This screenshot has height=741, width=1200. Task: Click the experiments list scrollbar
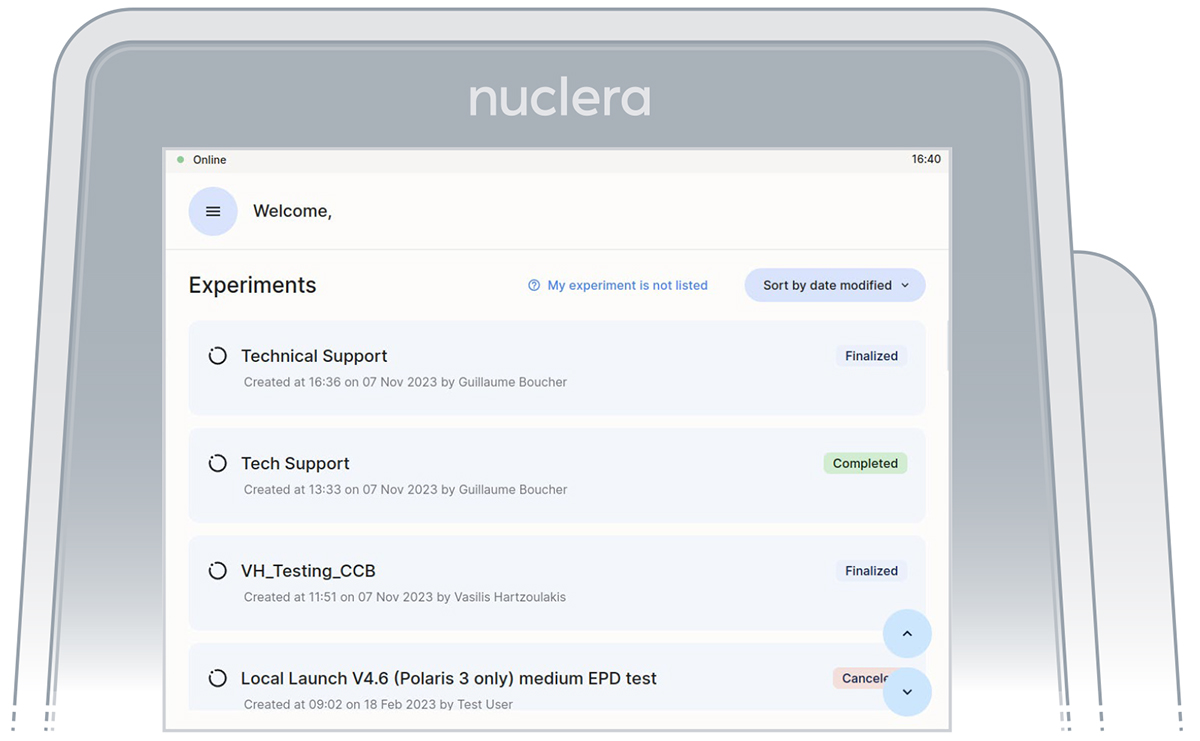point(947,345)
